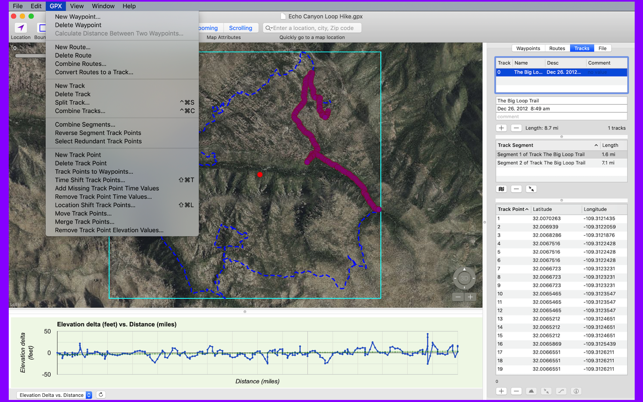Viewport: 643px width, 402px height.
Task: Remove selected track with minus button
Action: 516,128
